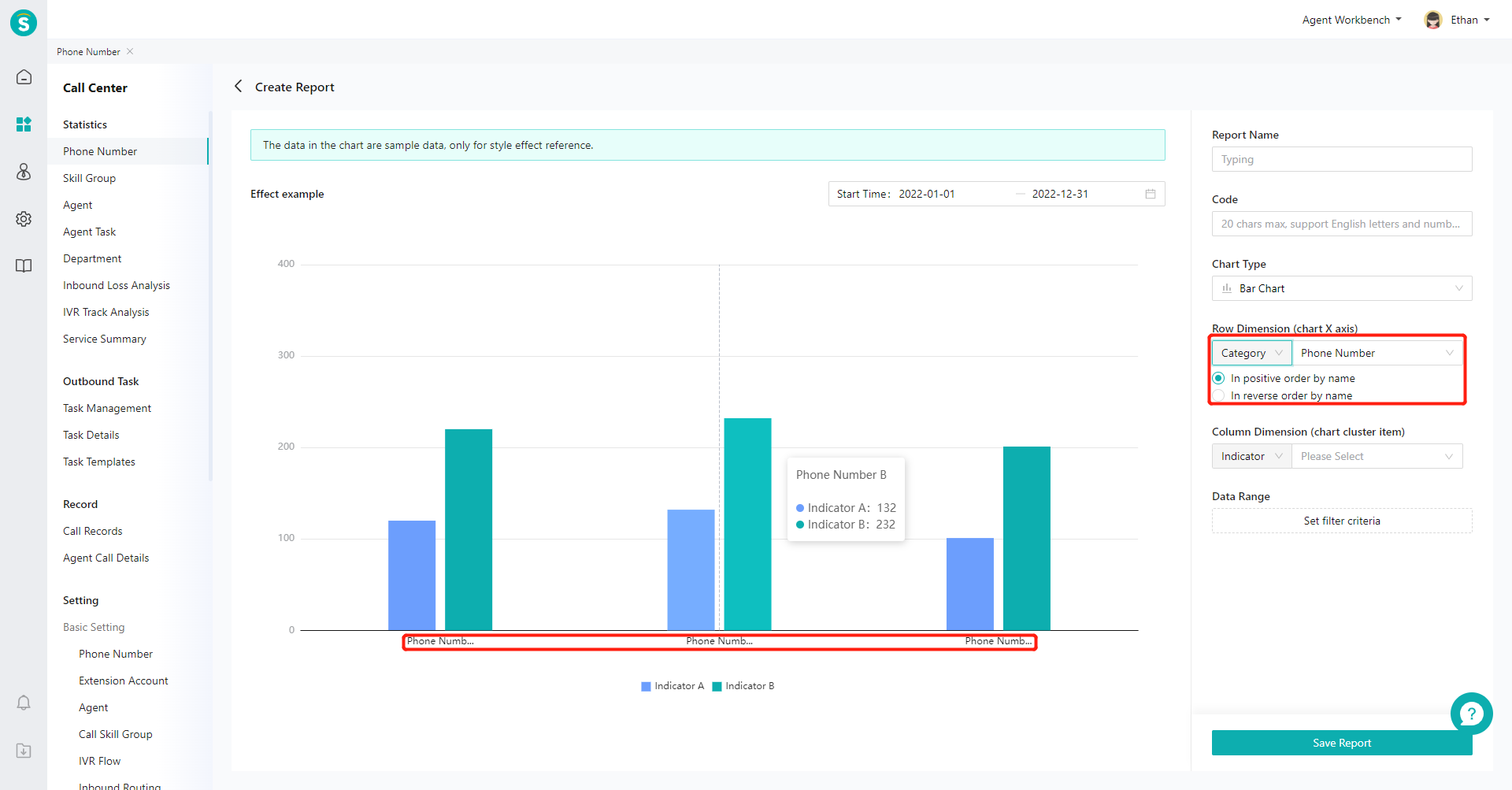1512x790 pixels.
Task: Go back using the Create Report arrow
Action: (238, 86)
